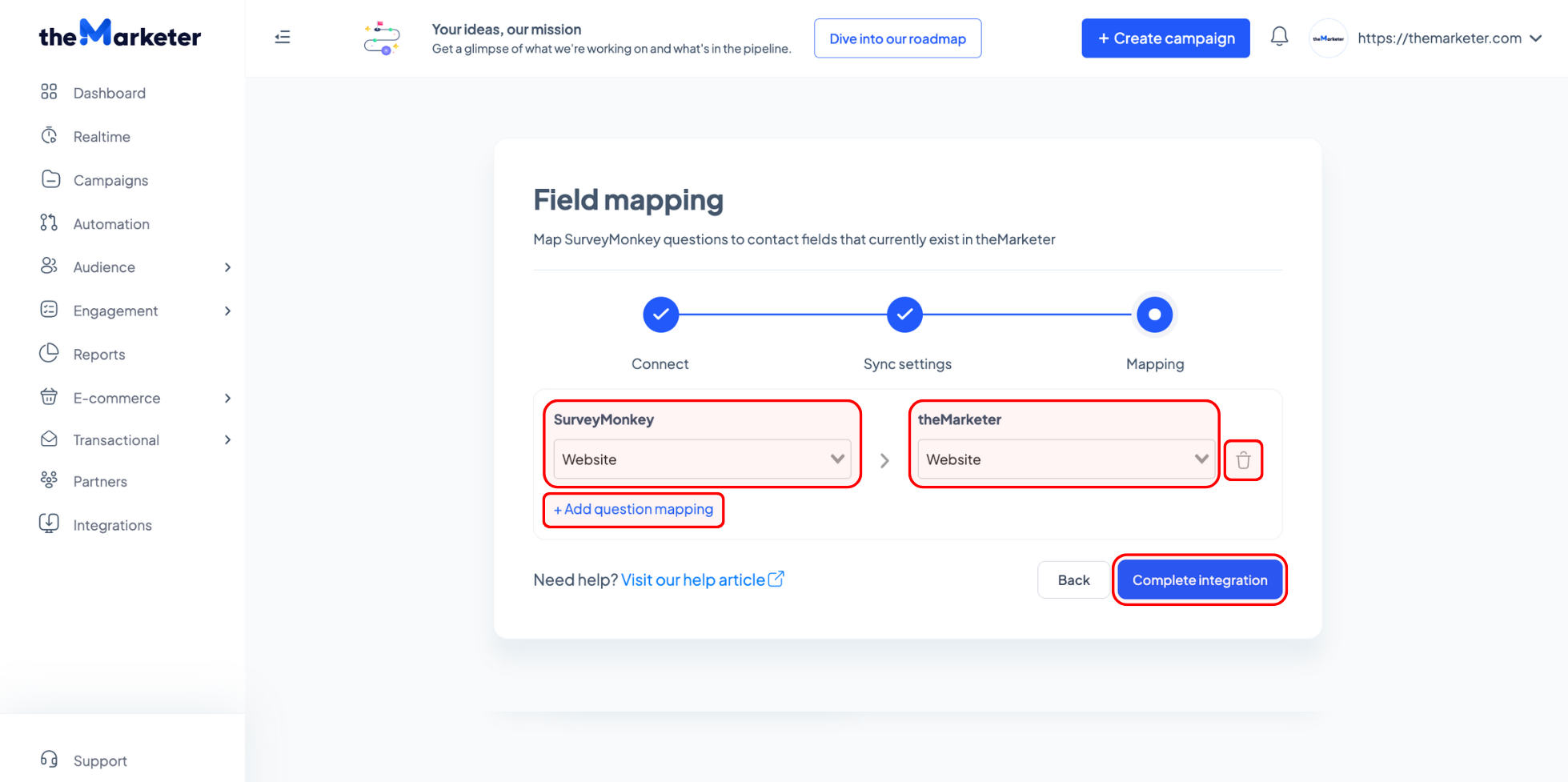The height and width of the screenshot is (782, 1568).
Task: Collapse the sidebar with the menu icon
Action: click(283, 37)
